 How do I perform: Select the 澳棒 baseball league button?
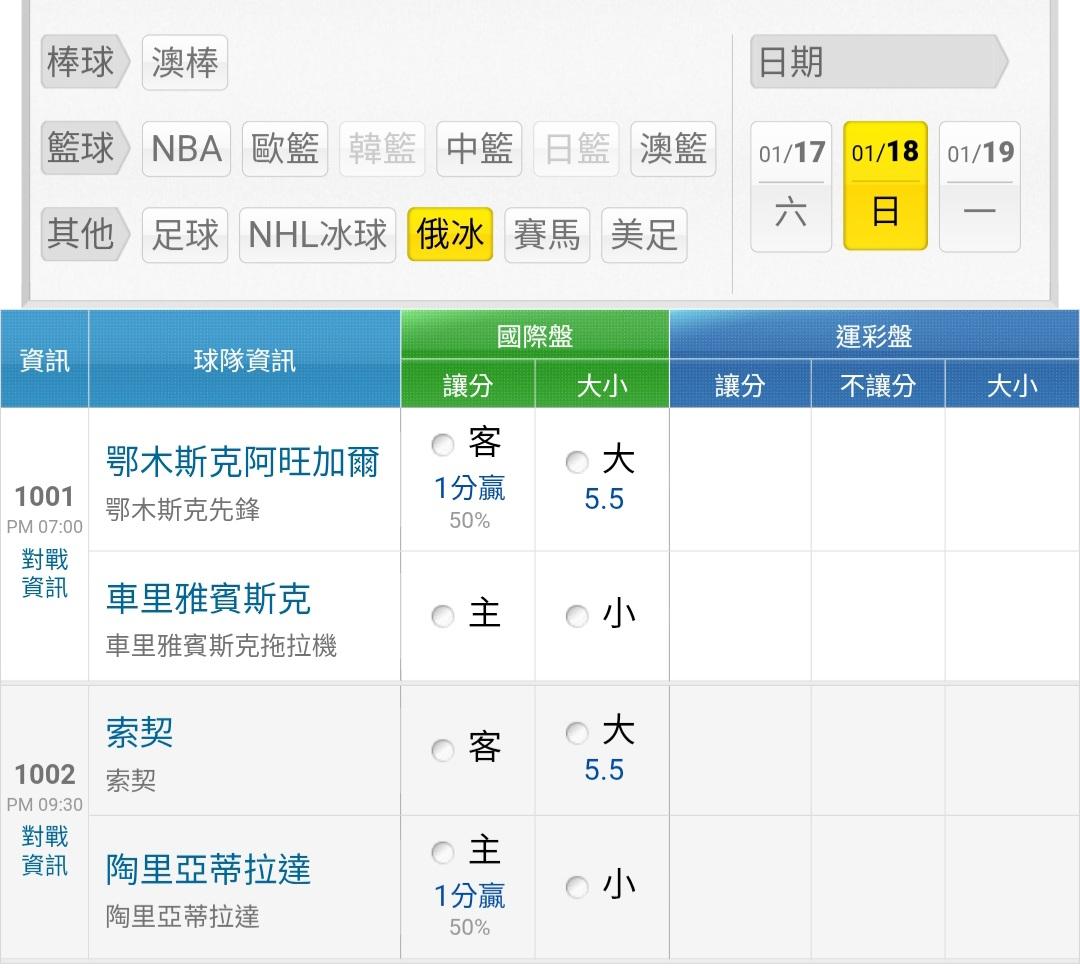[x=185, y=63]
